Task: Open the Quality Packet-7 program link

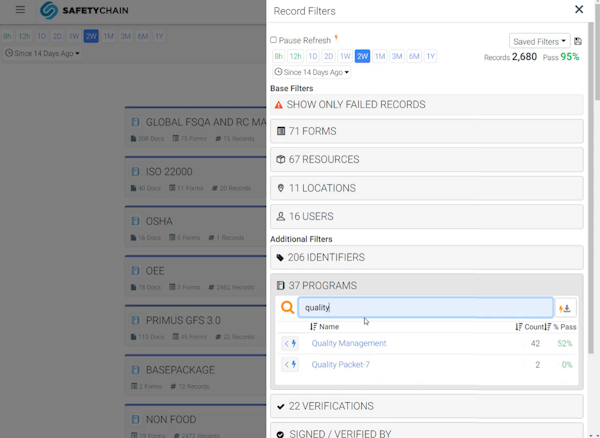Action: (341, 365)
